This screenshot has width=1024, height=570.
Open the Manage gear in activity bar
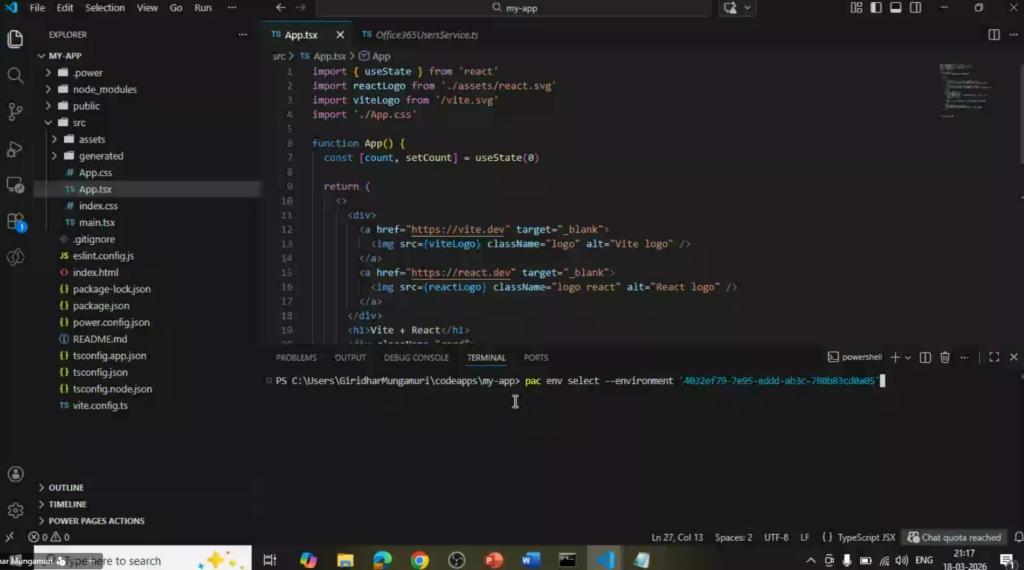[15, 511]
